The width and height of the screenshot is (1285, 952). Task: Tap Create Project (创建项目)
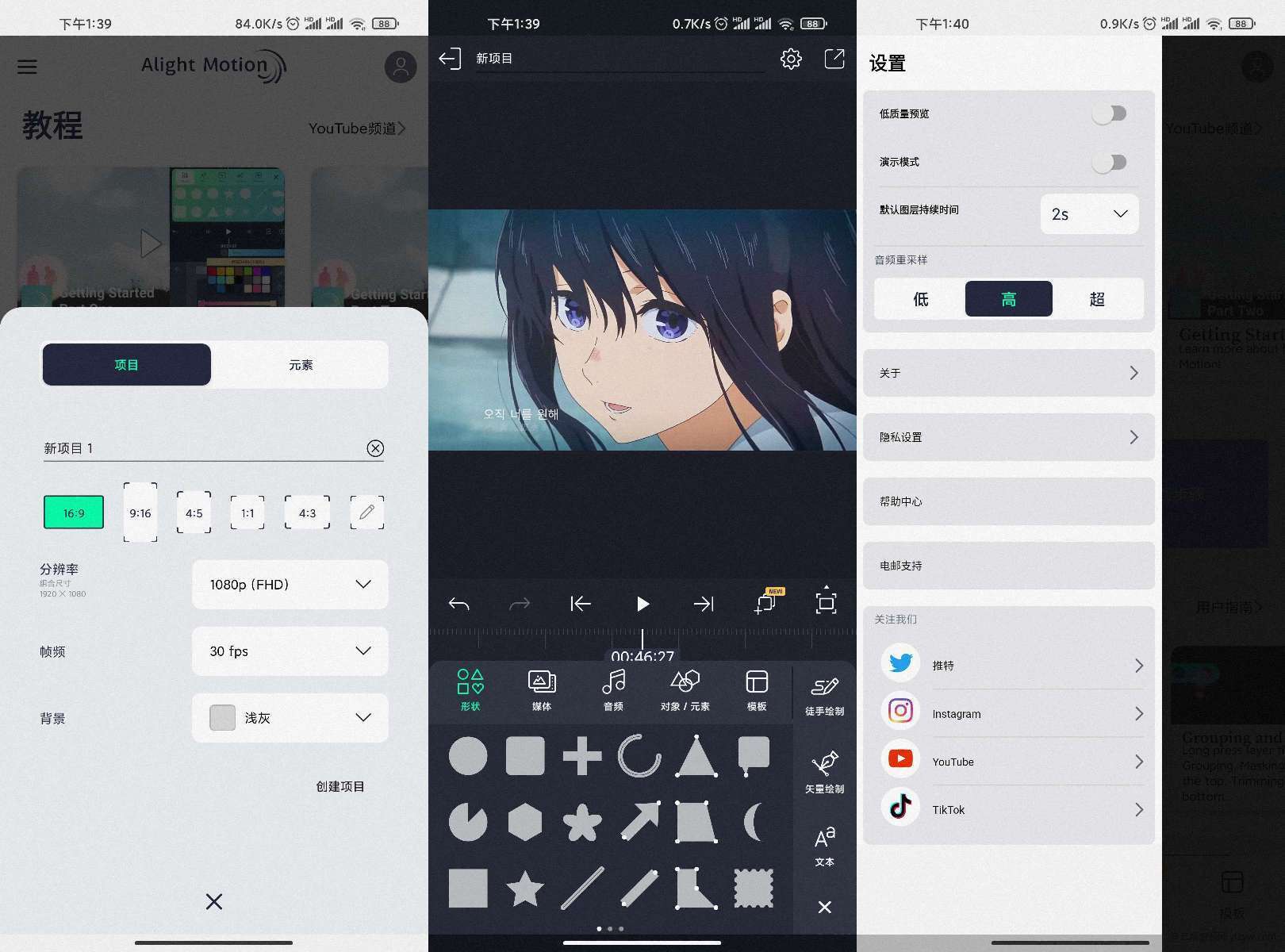340,786
